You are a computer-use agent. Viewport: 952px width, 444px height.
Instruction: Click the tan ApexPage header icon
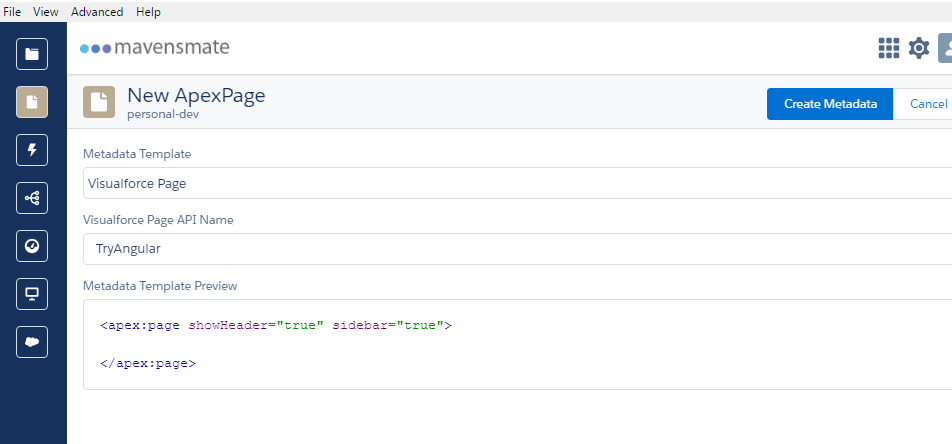tap(99, 102)
